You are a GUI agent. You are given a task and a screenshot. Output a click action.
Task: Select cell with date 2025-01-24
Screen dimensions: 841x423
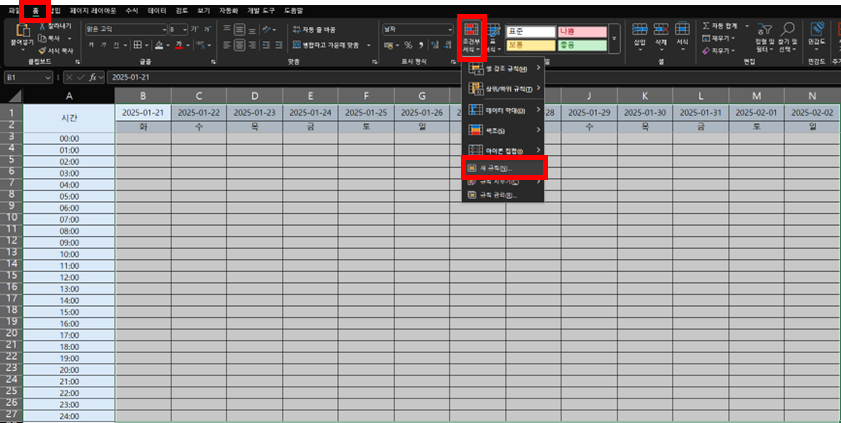pyautogui.click(x=311, y=113)
